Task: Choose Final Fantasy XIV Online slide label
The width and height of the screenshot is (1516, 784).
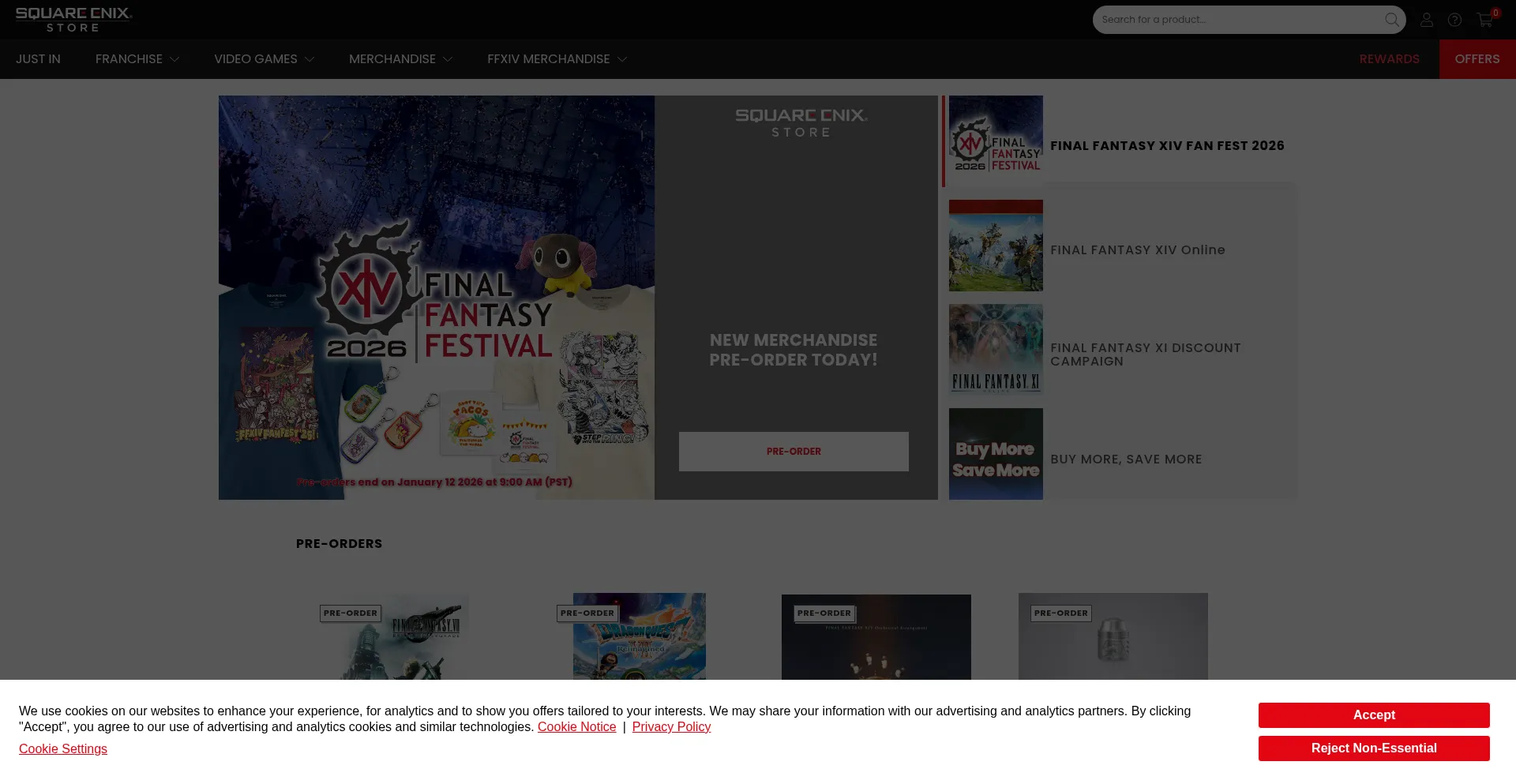Action: pos(1138,250)
